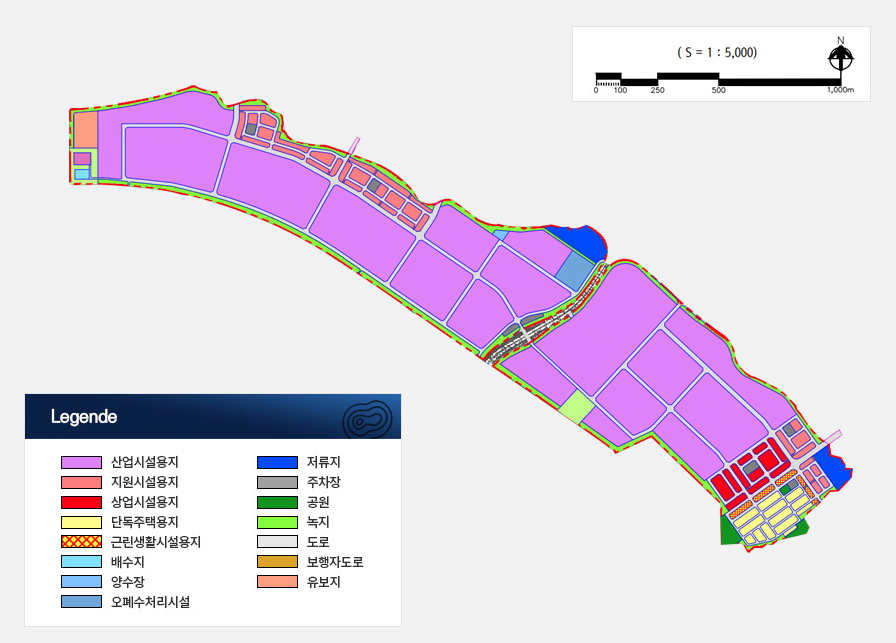Screen dimensions: 896x643
Task: Click the 양수장 legend label
Action: [127, 582]
